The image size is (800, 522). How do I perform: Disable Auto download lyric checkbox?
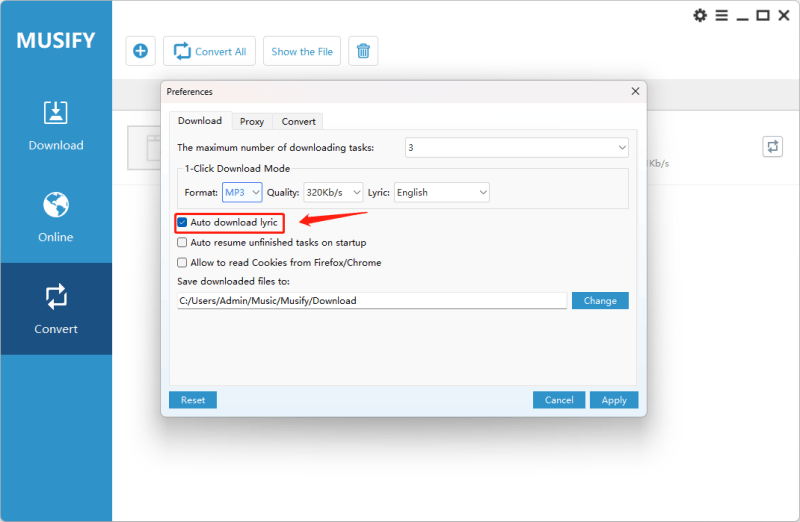[183, 222]
